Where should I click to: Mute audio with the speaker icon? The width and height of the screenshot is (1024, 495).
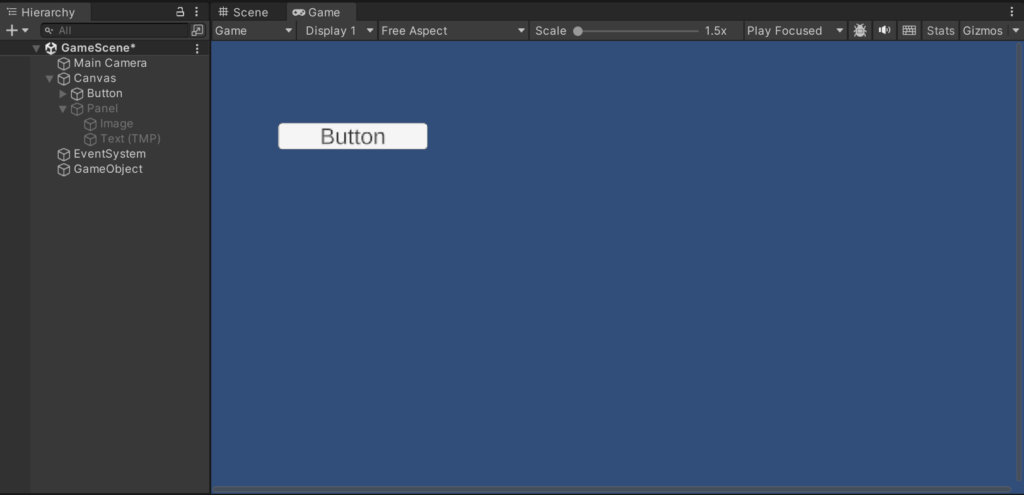(x=884, y=31)
